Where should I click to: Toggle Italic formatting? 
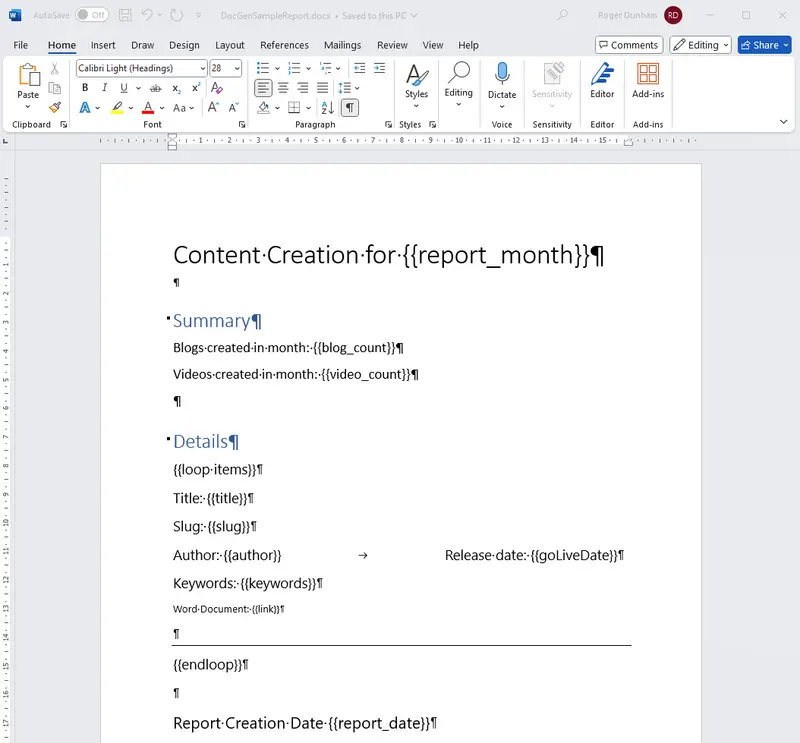104,88
